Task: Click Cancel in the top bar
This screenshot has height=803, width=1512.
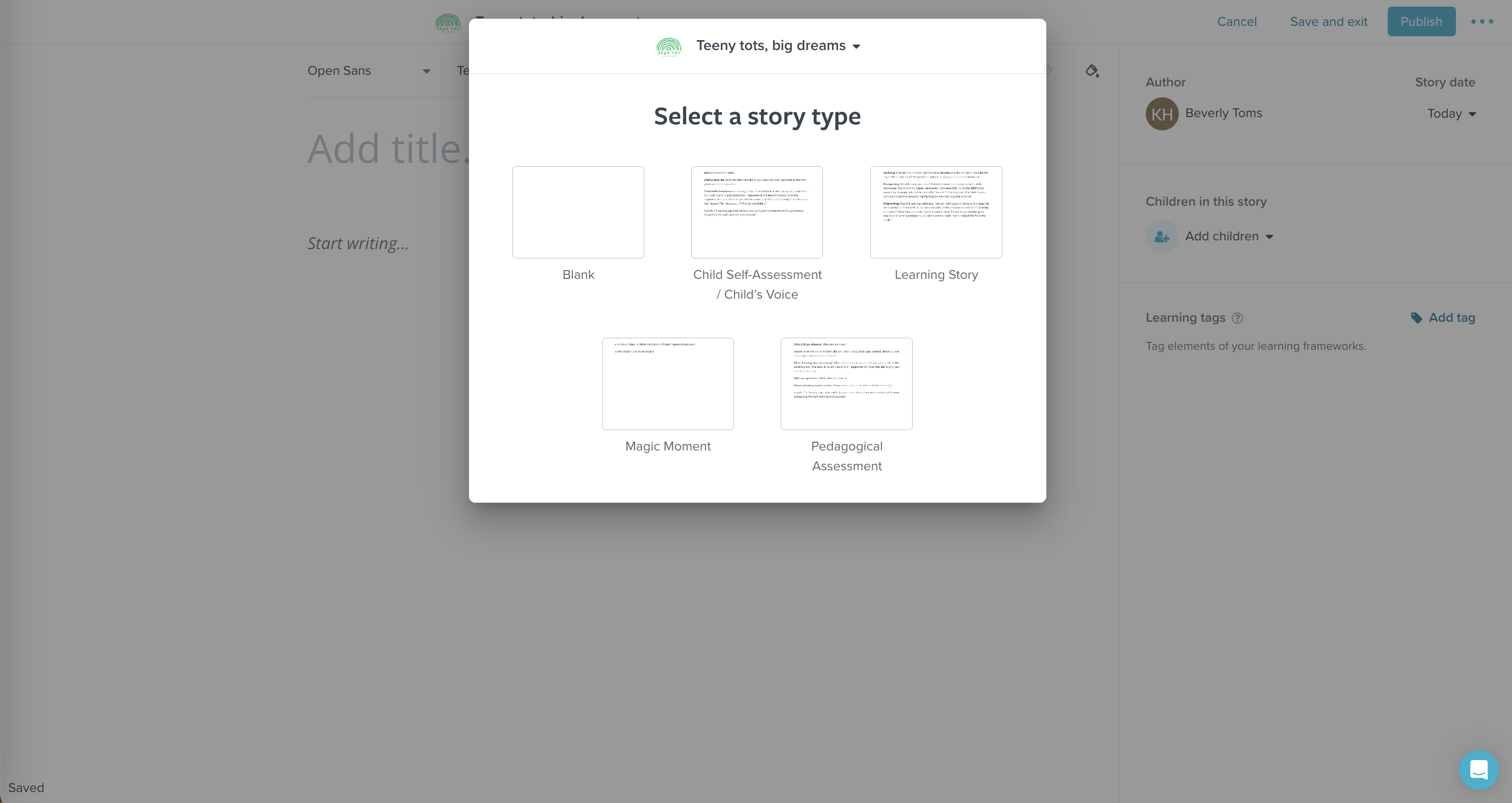Action: tap(1237, 21)
